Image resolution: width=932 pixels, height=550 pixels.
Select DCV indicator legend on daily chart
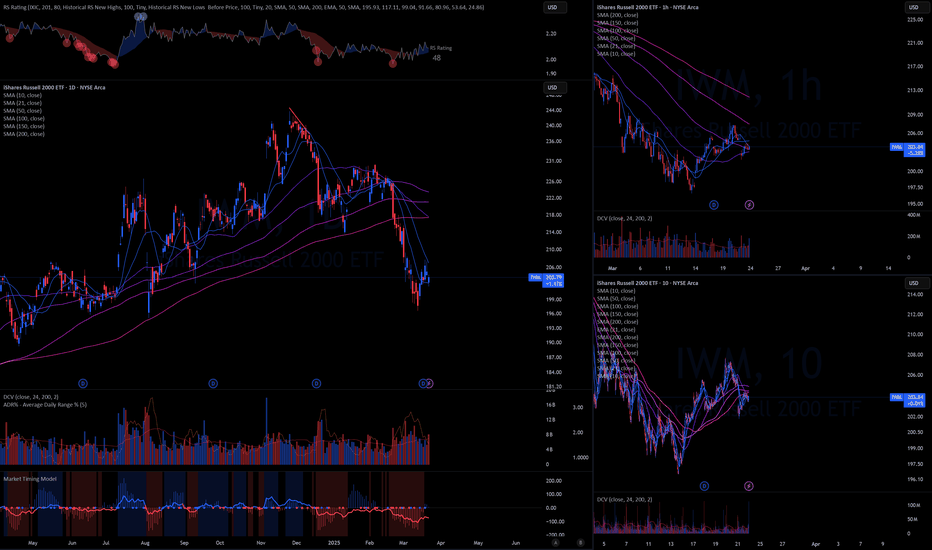[x=31, y=397]
